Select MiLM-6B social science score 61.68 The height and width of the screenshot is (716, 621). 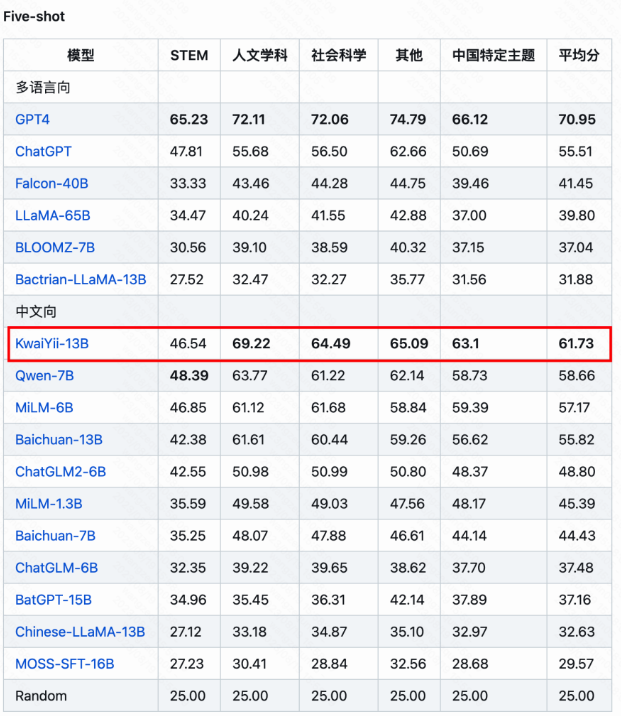coord(329,407)
